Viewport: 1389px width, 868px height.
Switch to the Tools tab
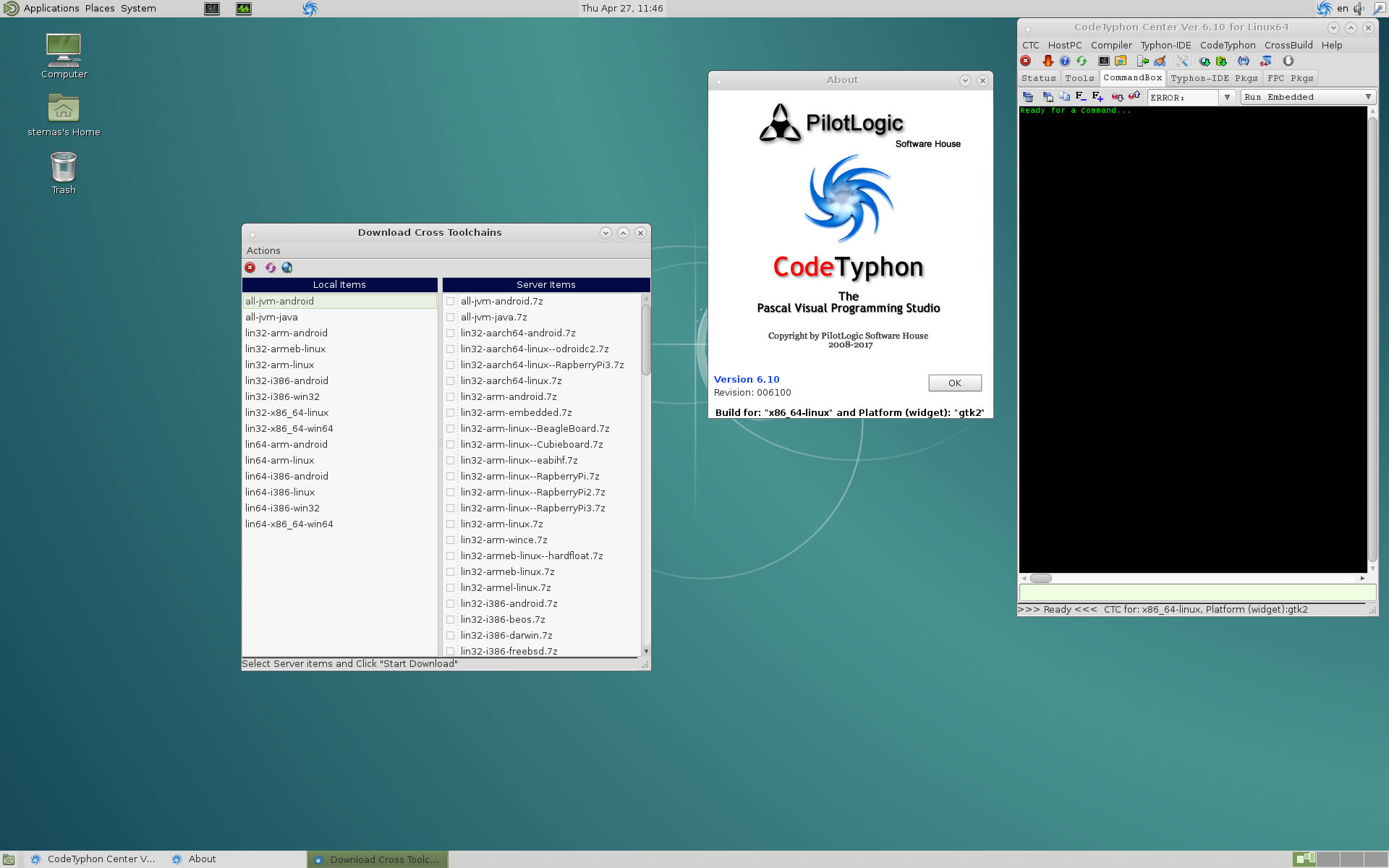1079,78
